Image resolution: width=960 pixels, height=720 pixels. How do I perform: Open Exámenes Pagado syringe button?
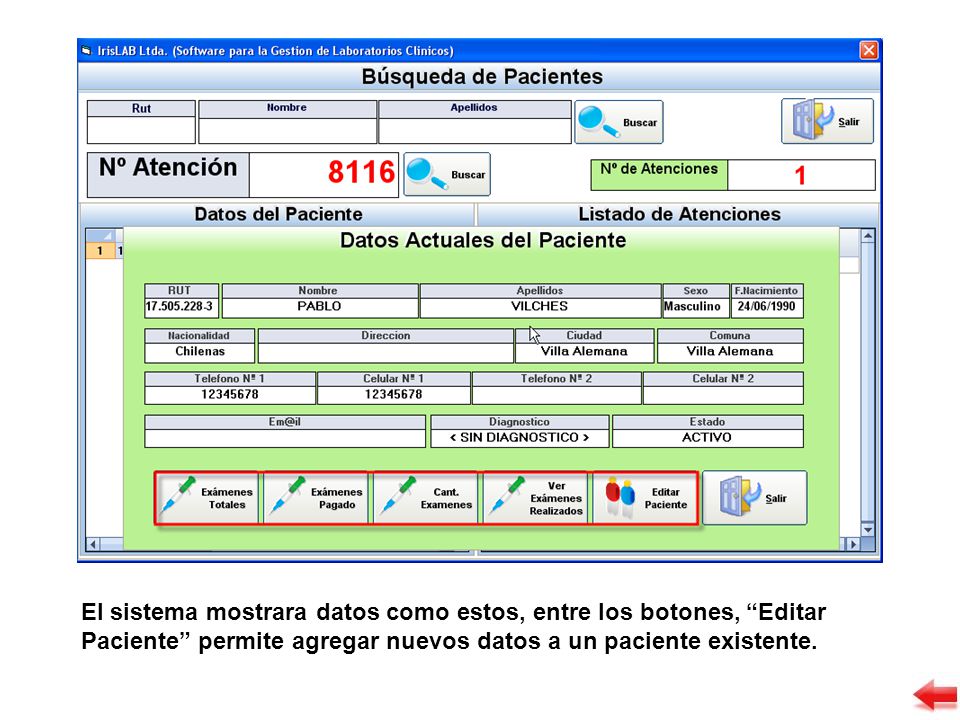click(x=316, y=498)
